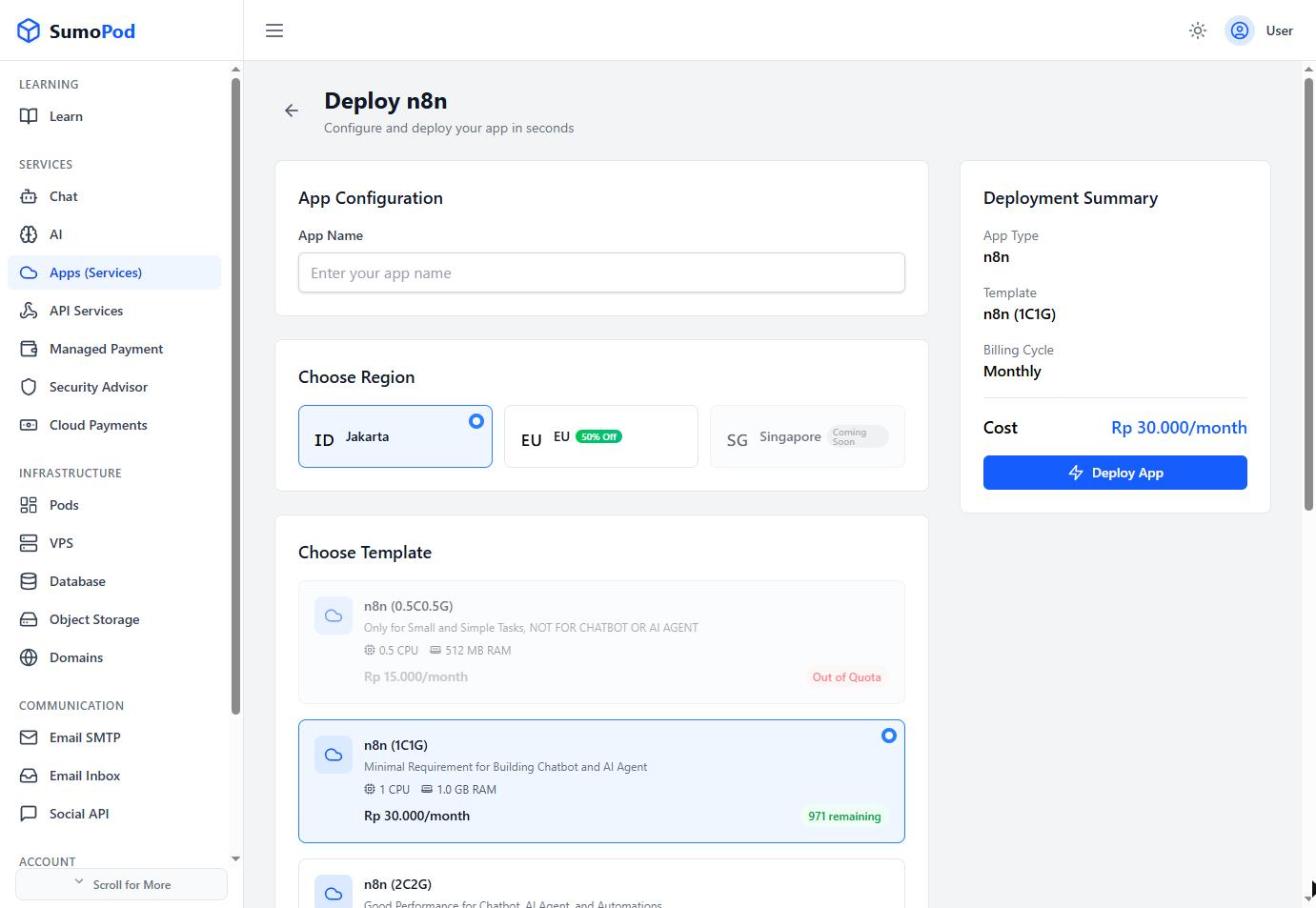This screenshot has width=1316, height=908.
Task: Expand sidebar with Scroll for More
Action: pos(121,884)
